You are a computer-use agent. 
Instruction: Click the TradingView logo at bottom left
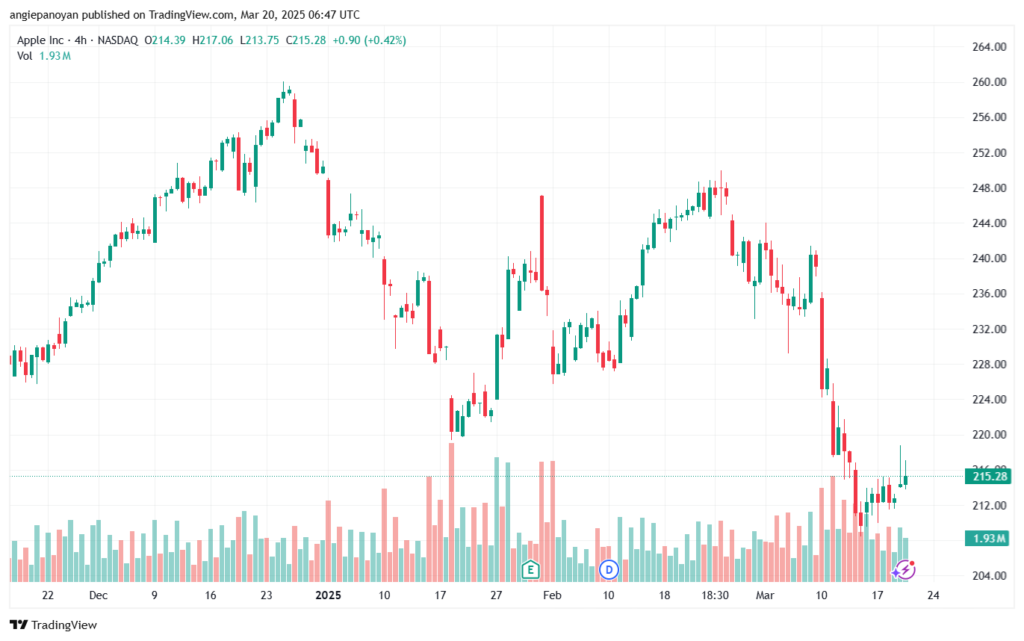click(x=54, y=625)
